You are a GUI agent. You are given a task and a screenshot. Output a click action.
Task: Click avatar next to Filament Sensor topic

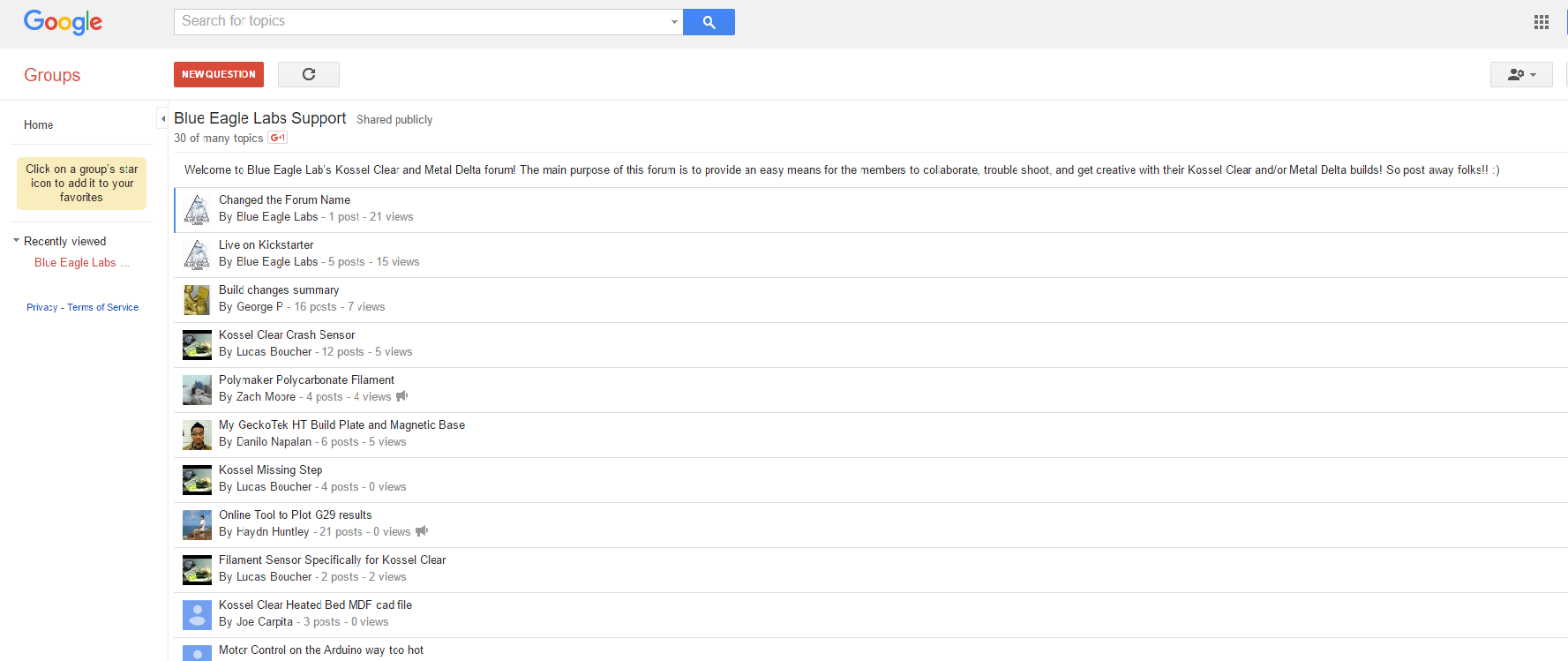tap(197, 570)
